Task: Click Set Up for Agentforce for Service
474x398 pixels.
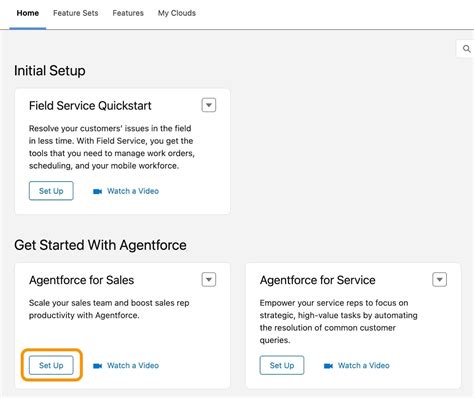Action: point(282,365)
